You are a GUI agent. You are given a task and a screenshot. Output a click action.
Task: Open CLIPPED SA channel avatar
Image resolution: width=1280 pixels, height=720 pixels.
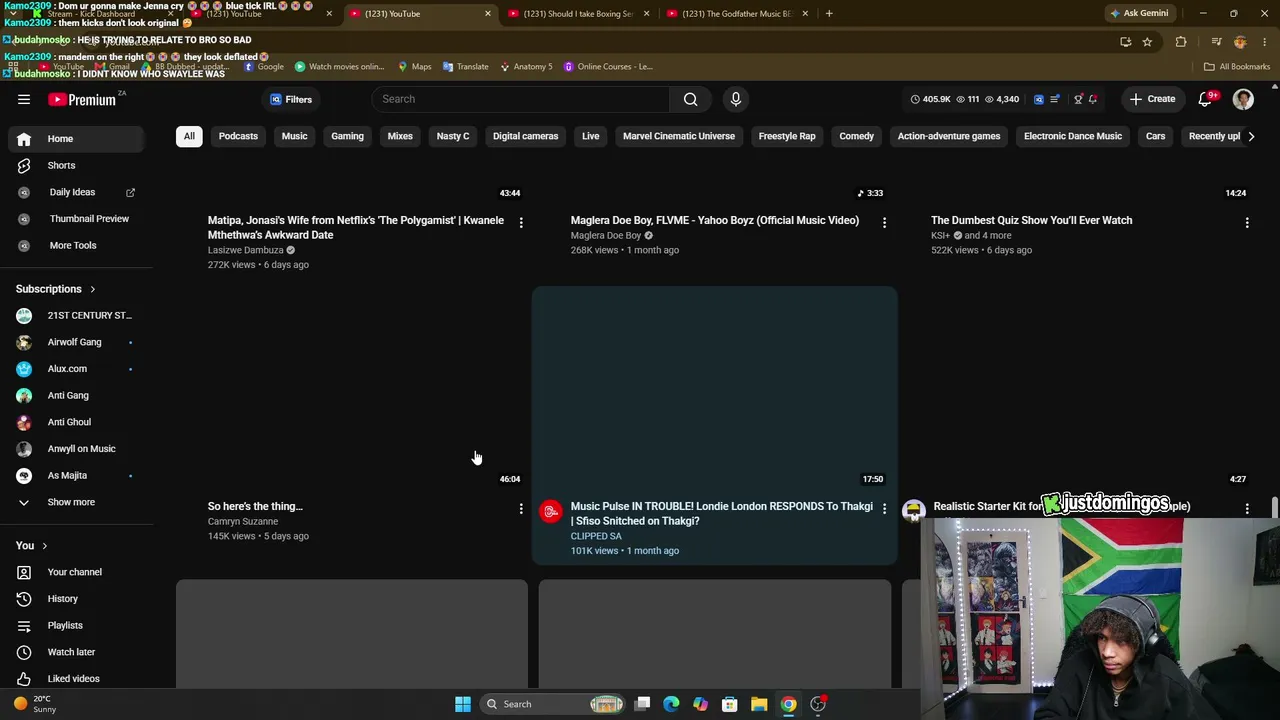tap(550, 512)
